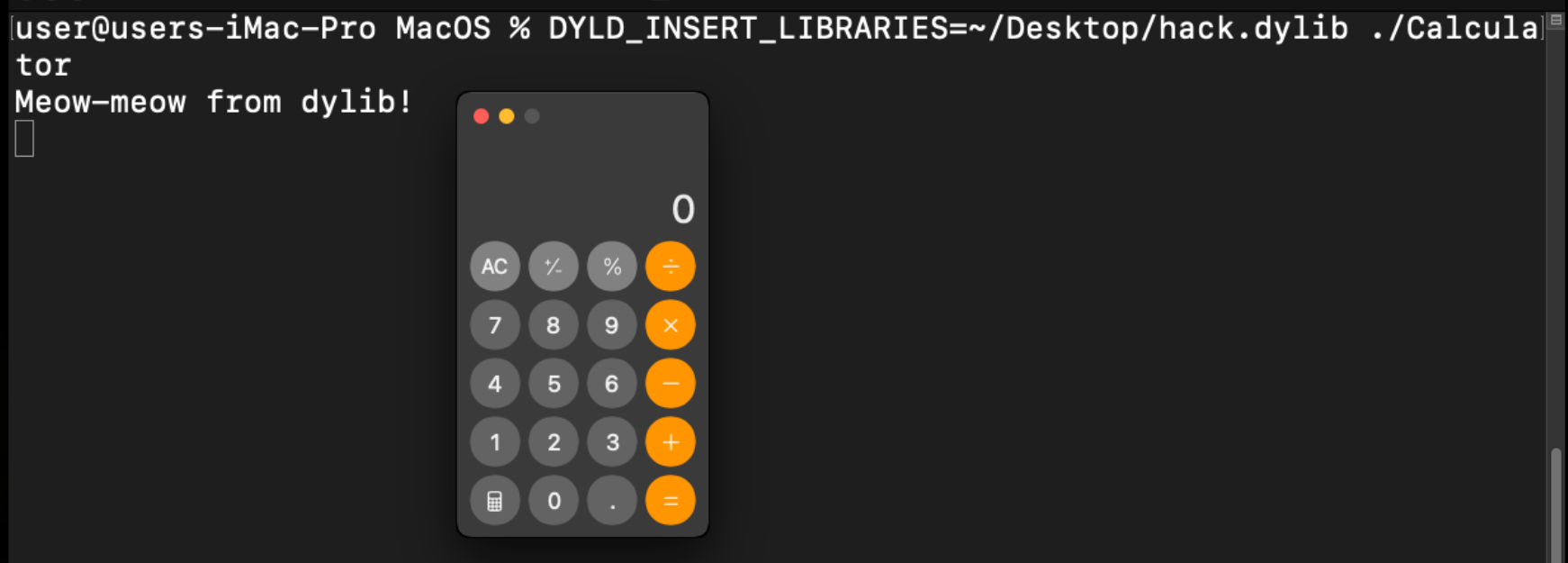Click the multiply operator button
Image resolution: width=1568 pixels, height=563 pixels.
pos(671,325)
